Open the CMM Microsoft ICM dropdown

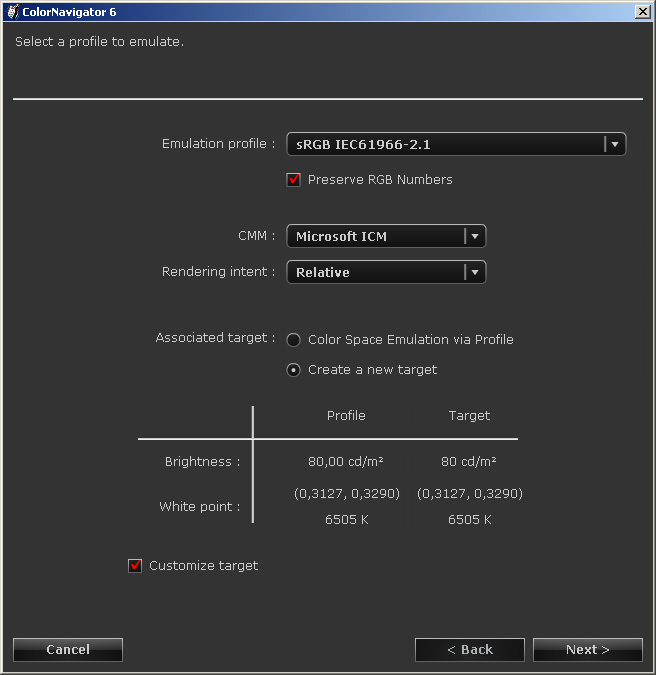[x=386, y=236]
